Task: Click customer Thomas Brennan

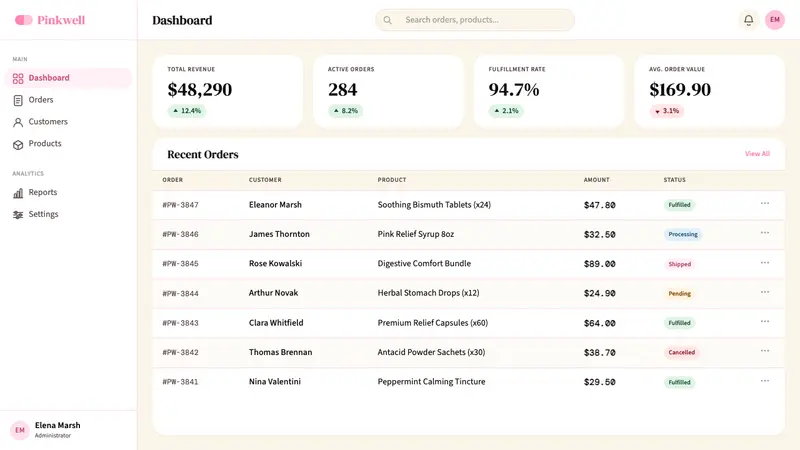Action: point(280,352)
